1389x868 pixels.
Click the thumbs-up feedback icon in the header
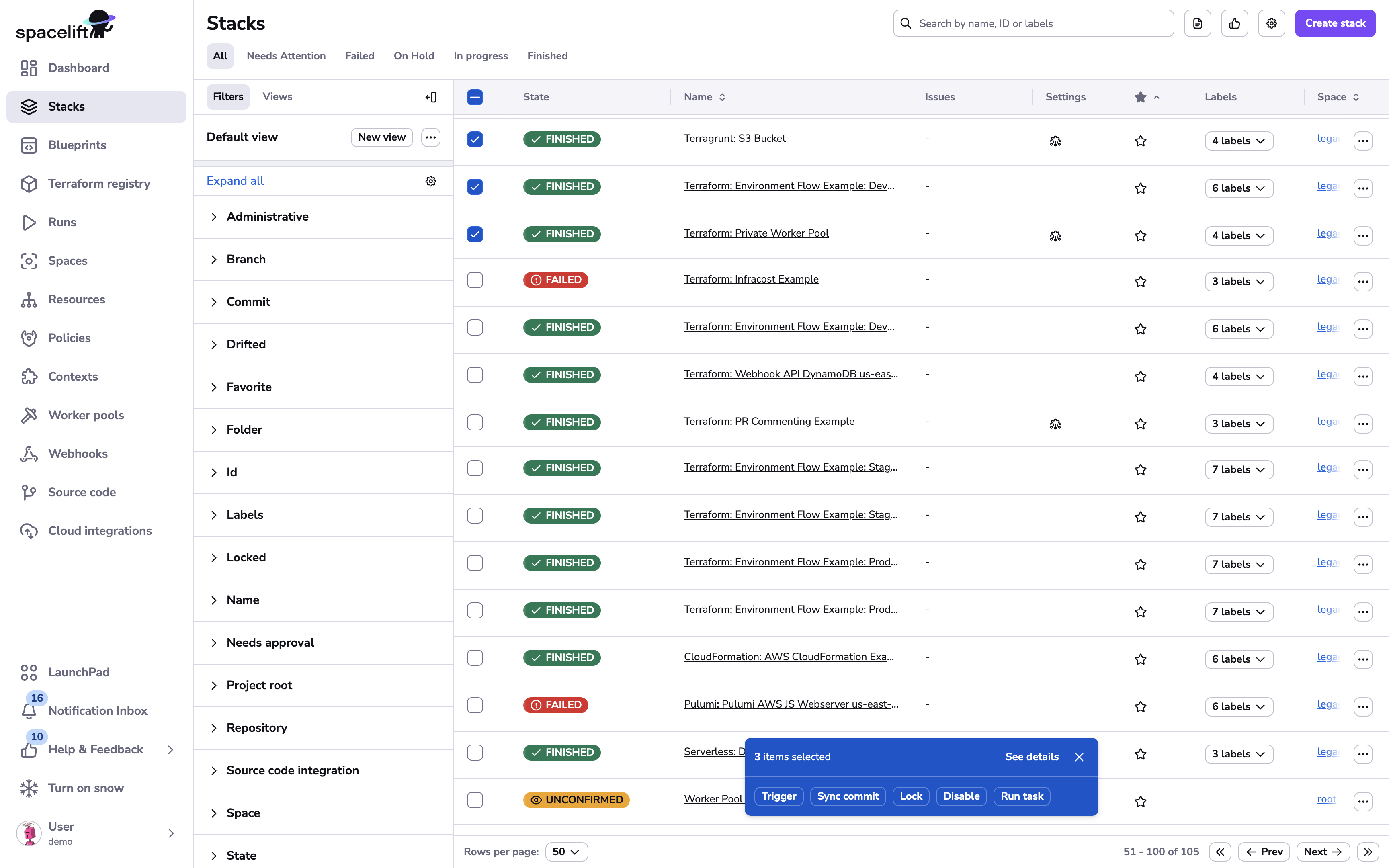(1235, 23)
